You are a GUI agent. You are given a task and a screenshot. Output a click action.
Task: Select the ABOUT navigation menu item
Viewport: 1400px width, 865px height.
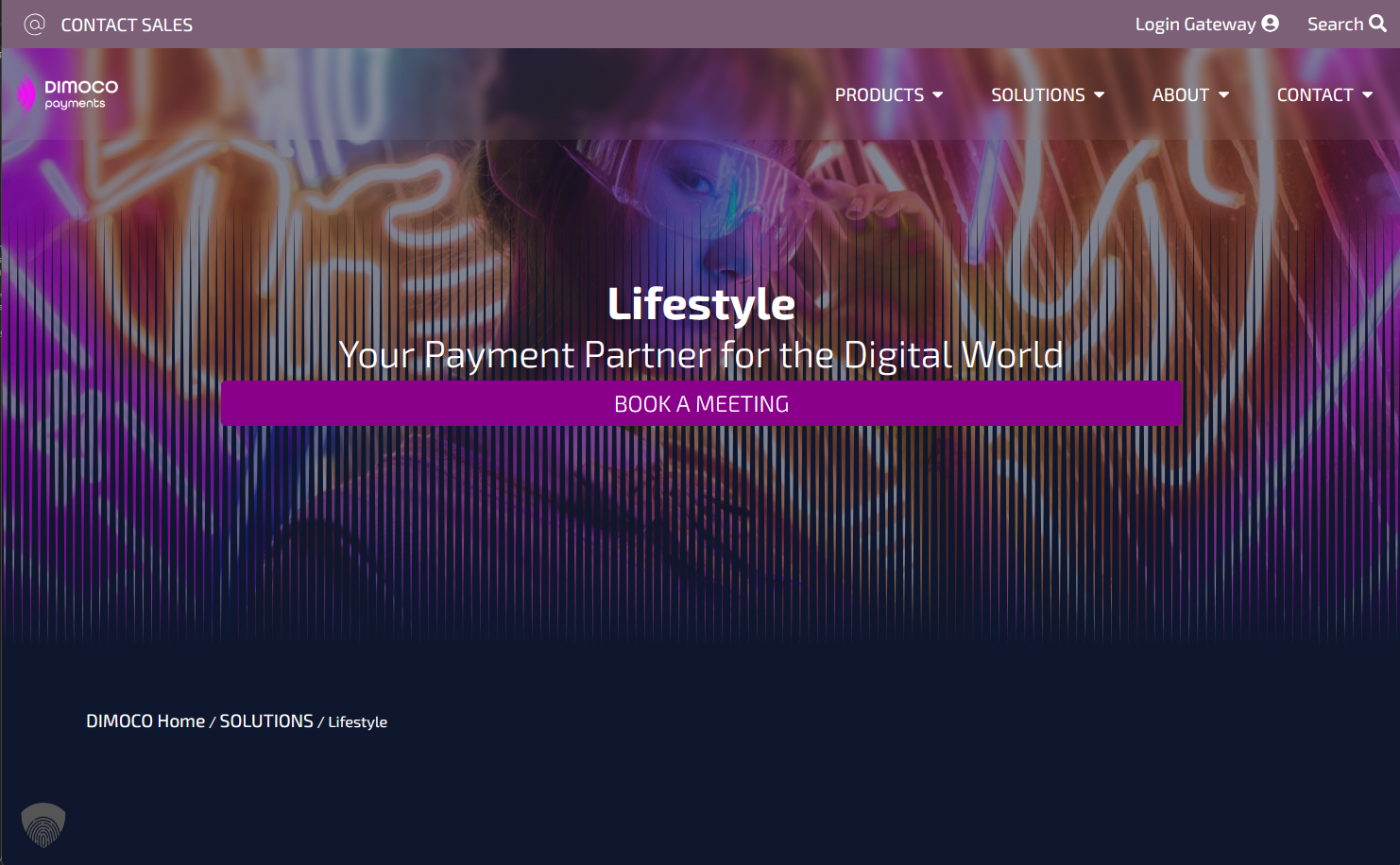[1180, 95]
